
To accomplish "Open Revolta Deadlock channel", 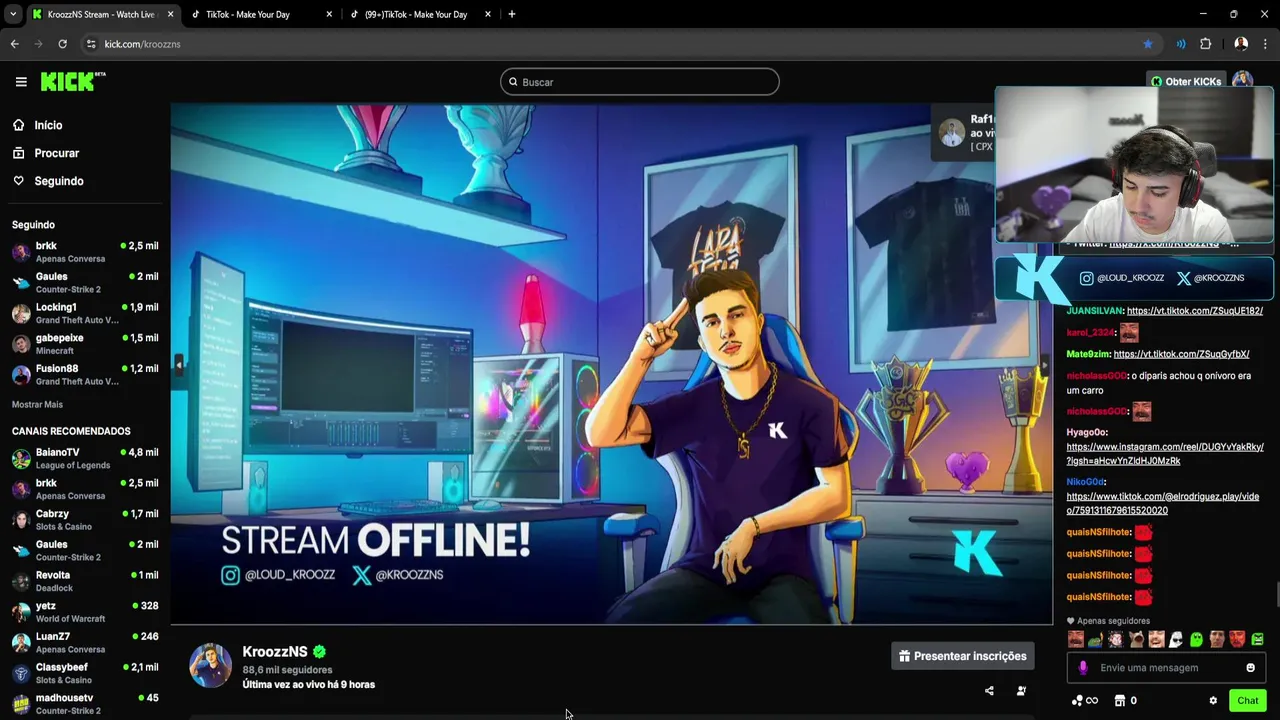I will point(85,581).
